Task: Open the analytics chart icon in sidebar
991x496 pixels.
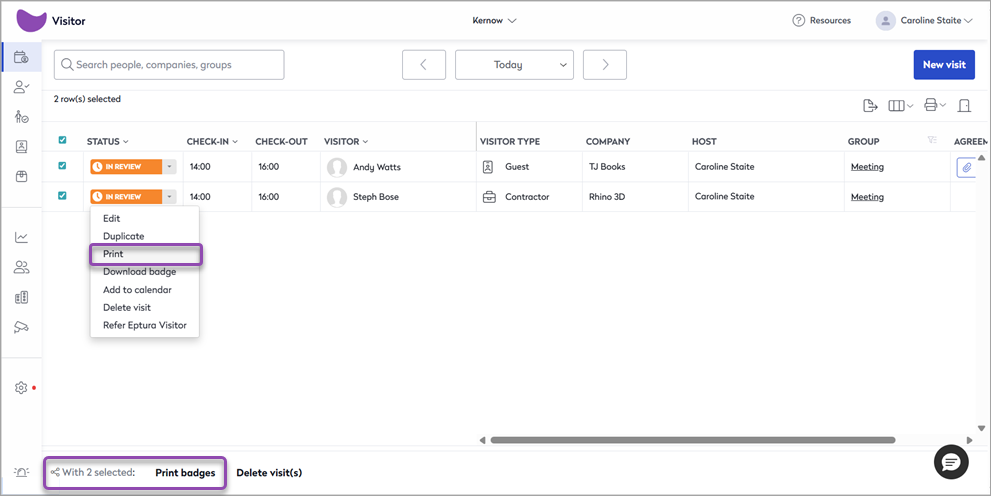Action: pos(21,237)
